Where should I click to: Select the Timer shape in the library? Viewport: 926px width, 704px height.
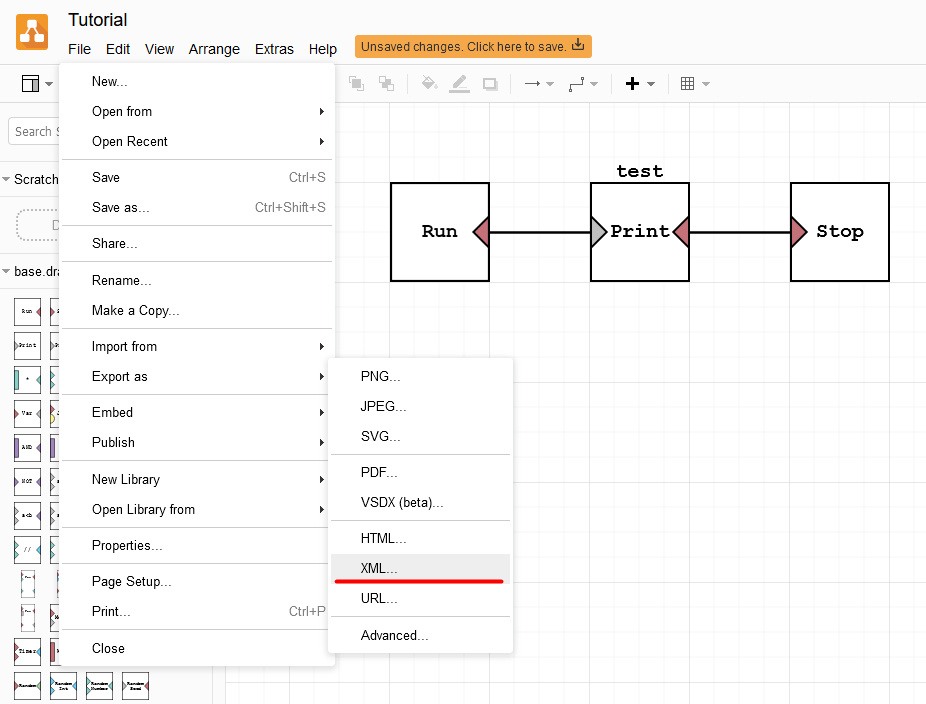(27, 651)
